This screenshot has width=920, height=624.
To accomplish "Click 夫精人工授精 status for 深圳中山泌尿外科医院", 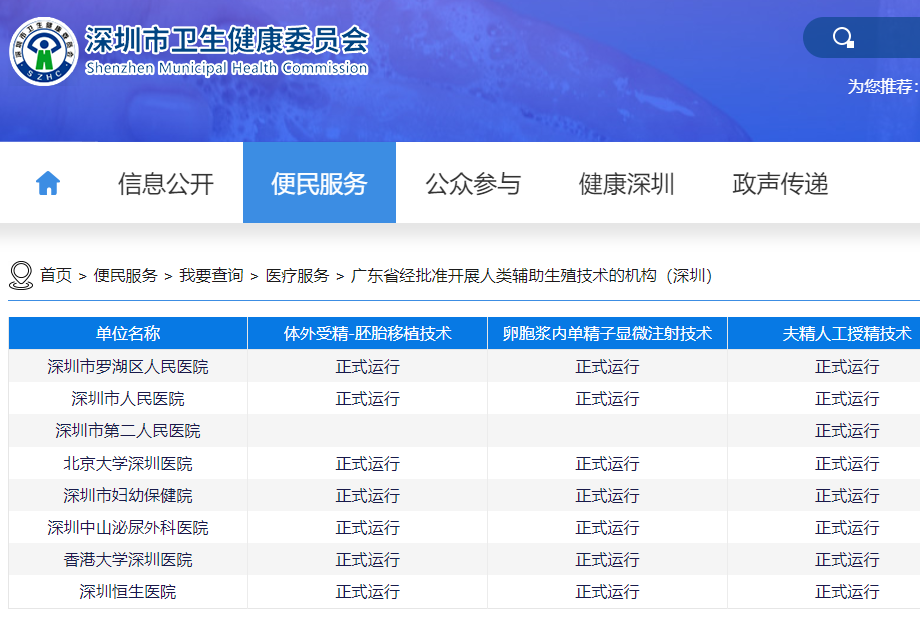I will click(847, 528).
